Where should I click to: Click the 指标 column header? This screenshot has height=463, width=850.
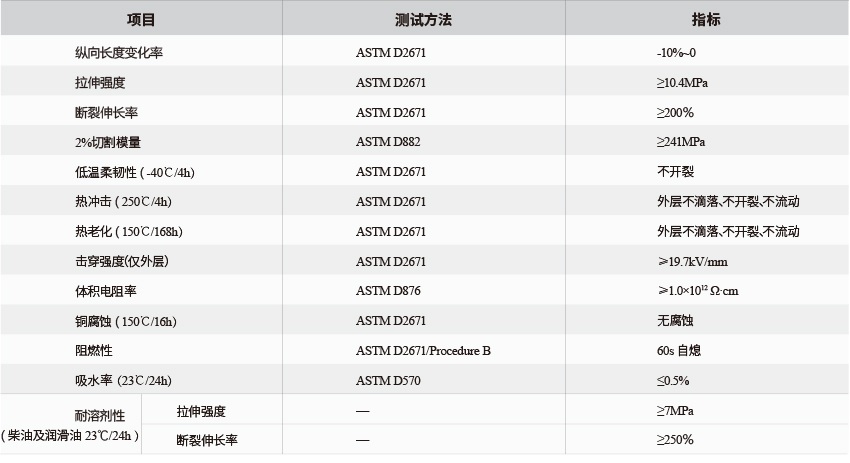pyautogui.click(x=706, y=20)
